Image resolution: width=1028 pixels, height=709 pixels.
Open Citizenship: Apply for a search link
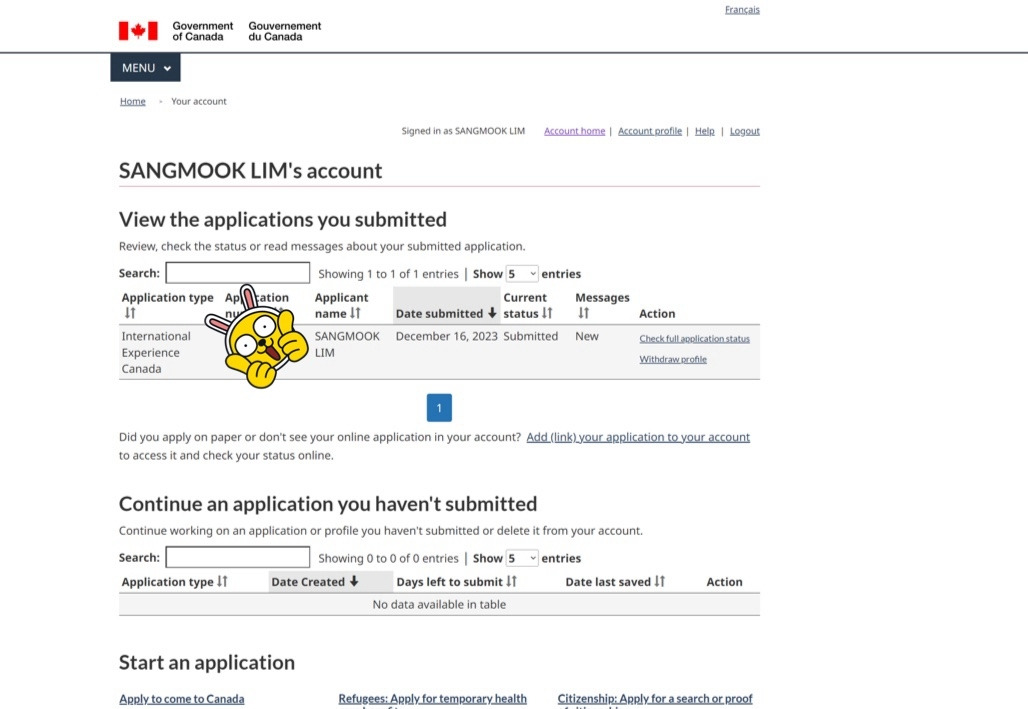tap(655, 699)
